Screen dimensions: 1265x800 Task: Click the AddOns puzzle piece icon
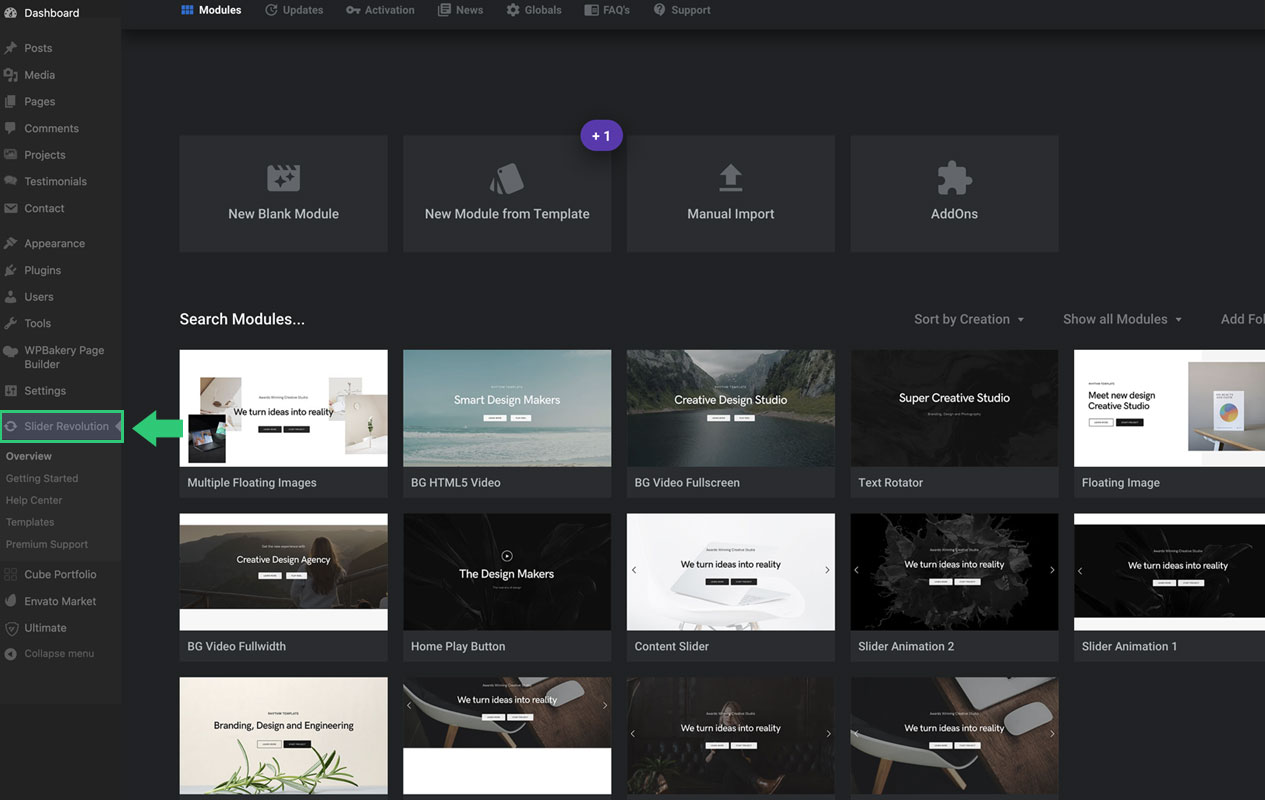(954, 178)
